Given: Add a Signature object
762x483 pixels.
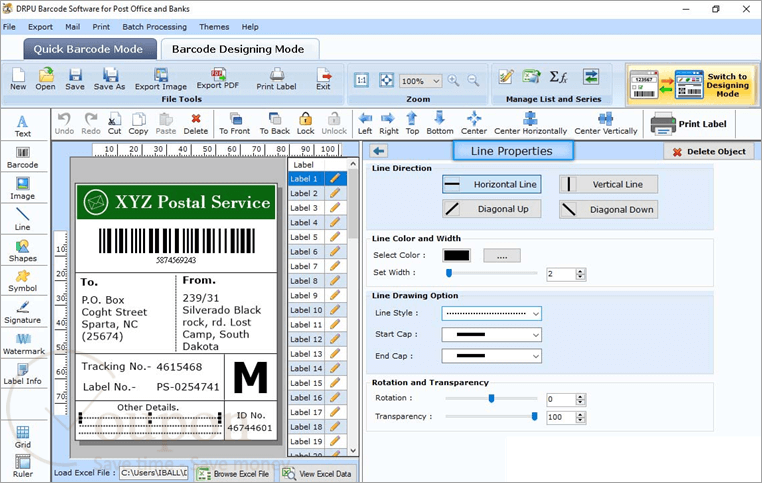Looking at the screenshot, I should [22, 312].
